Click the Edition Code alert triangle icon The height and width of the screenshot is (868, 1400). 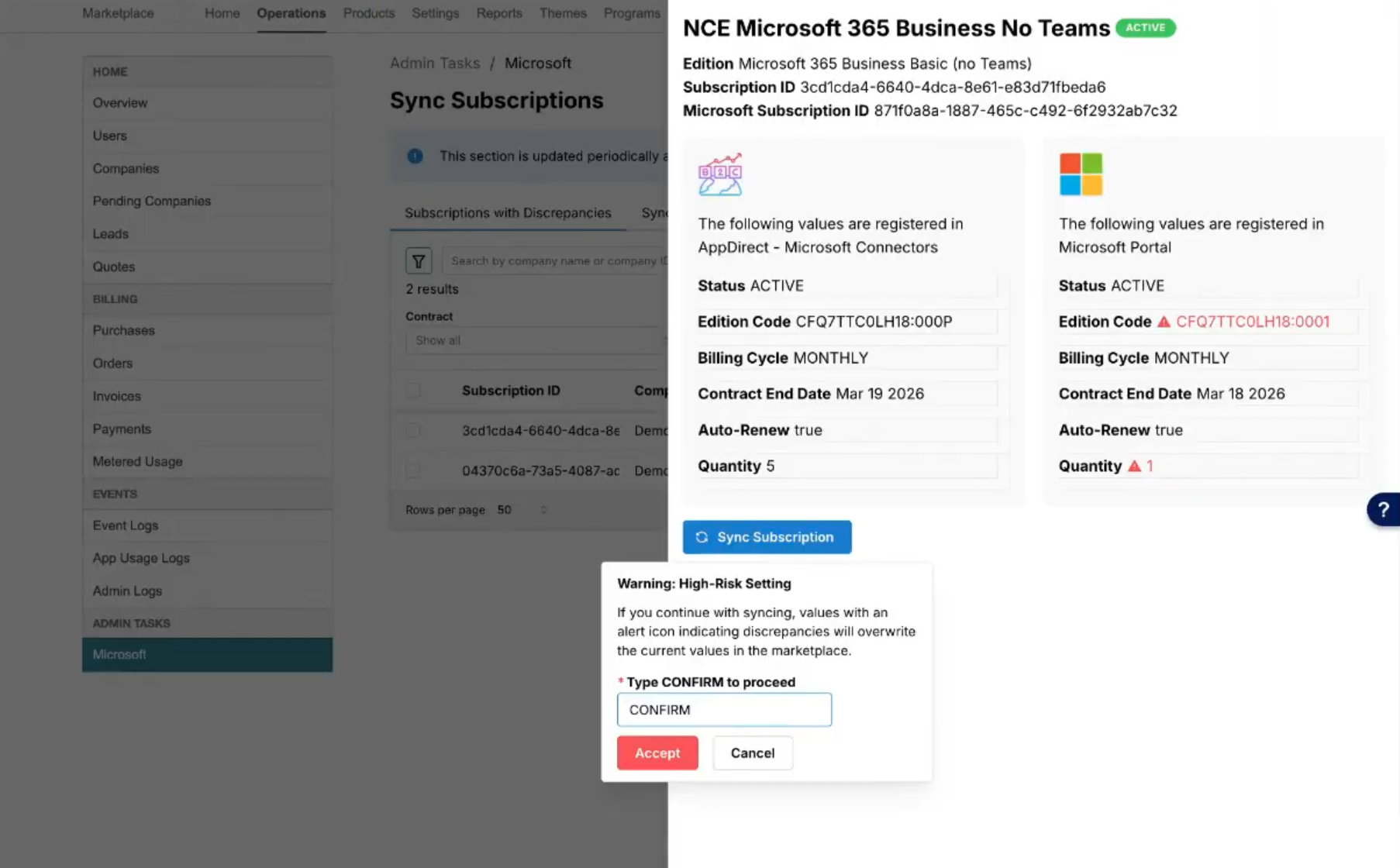[1164, 322]
